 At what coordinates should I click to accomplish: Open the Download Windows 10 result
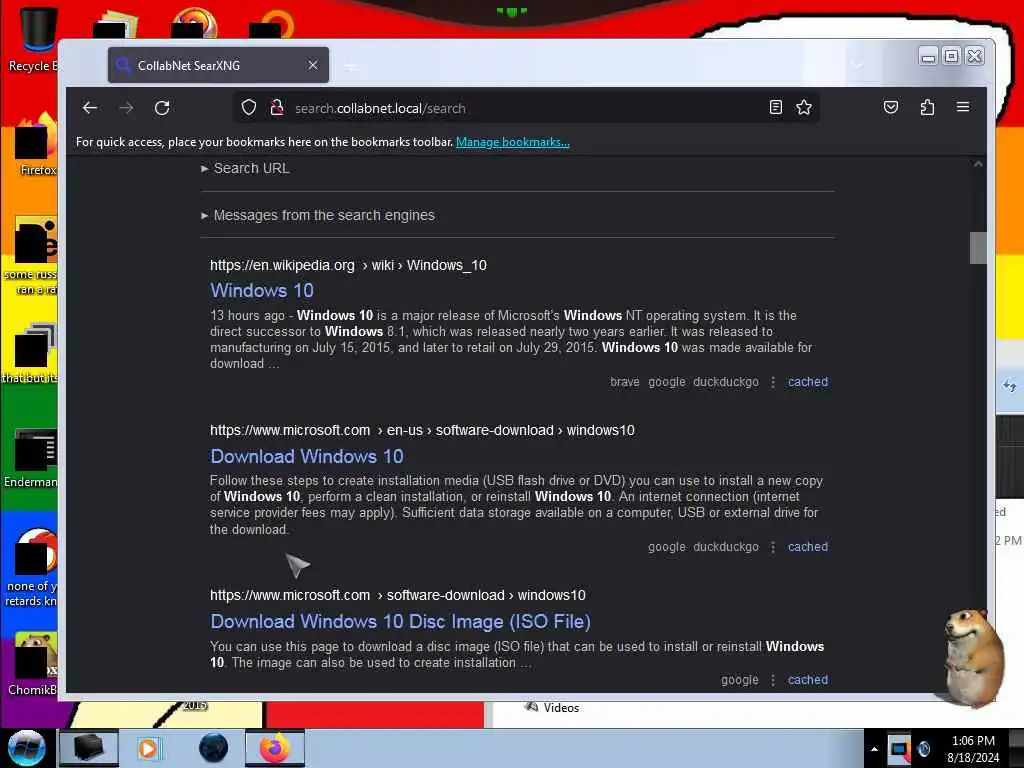point(307,456)
